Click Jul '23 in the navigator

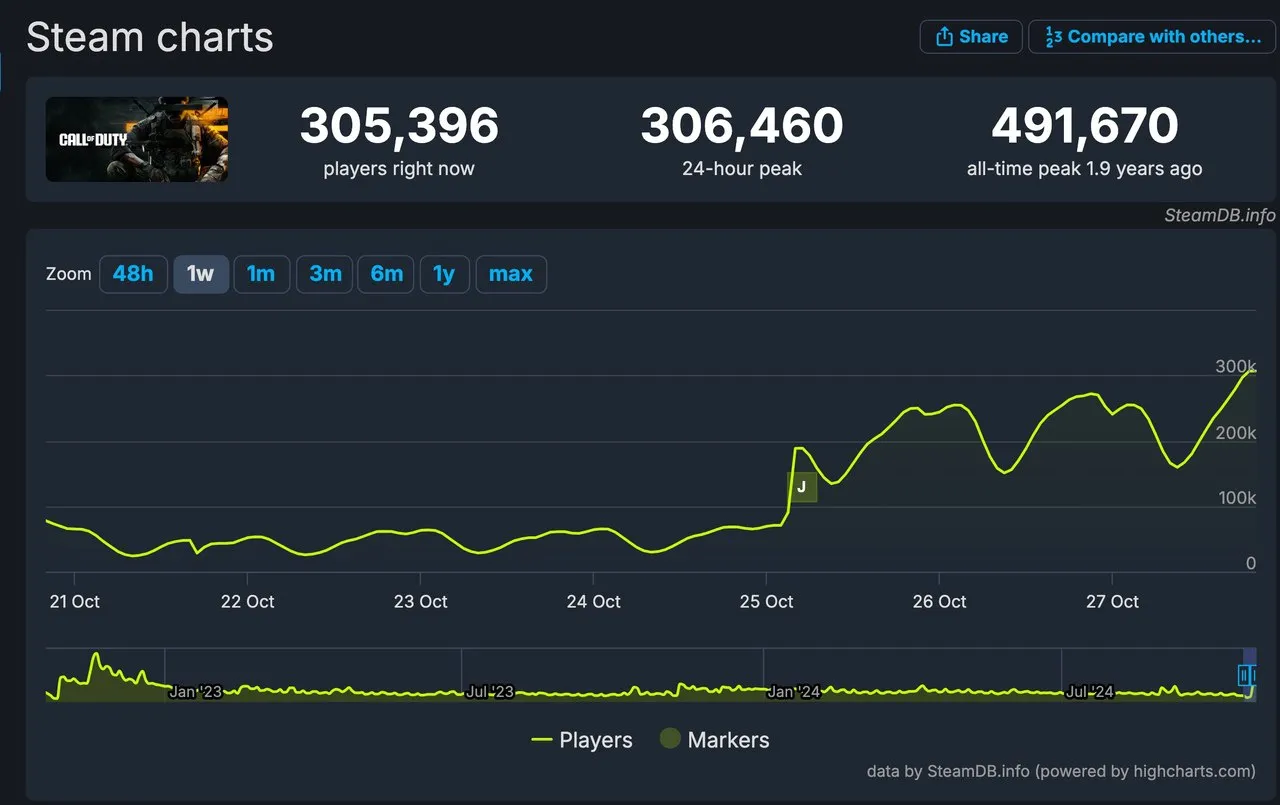tap(490, 692)
